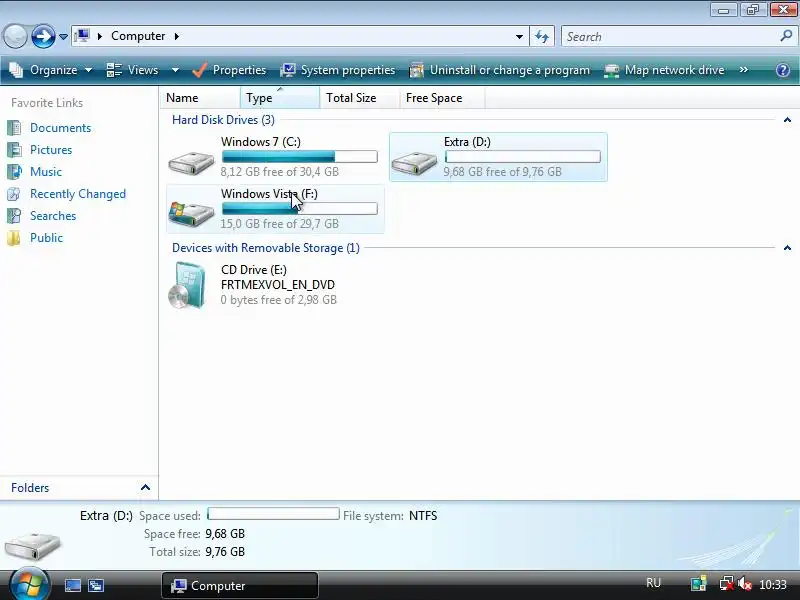This screenshot has height=600, width=800.
Task: Open the Public favorite link
Action: click(x=46, y=238)
